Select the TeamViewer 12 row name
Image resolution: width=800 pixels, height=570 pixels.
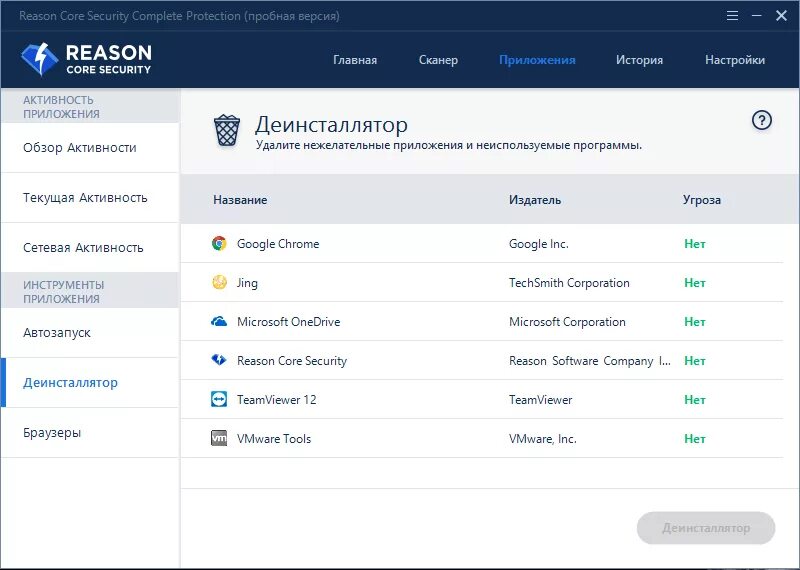pos(277,400)
